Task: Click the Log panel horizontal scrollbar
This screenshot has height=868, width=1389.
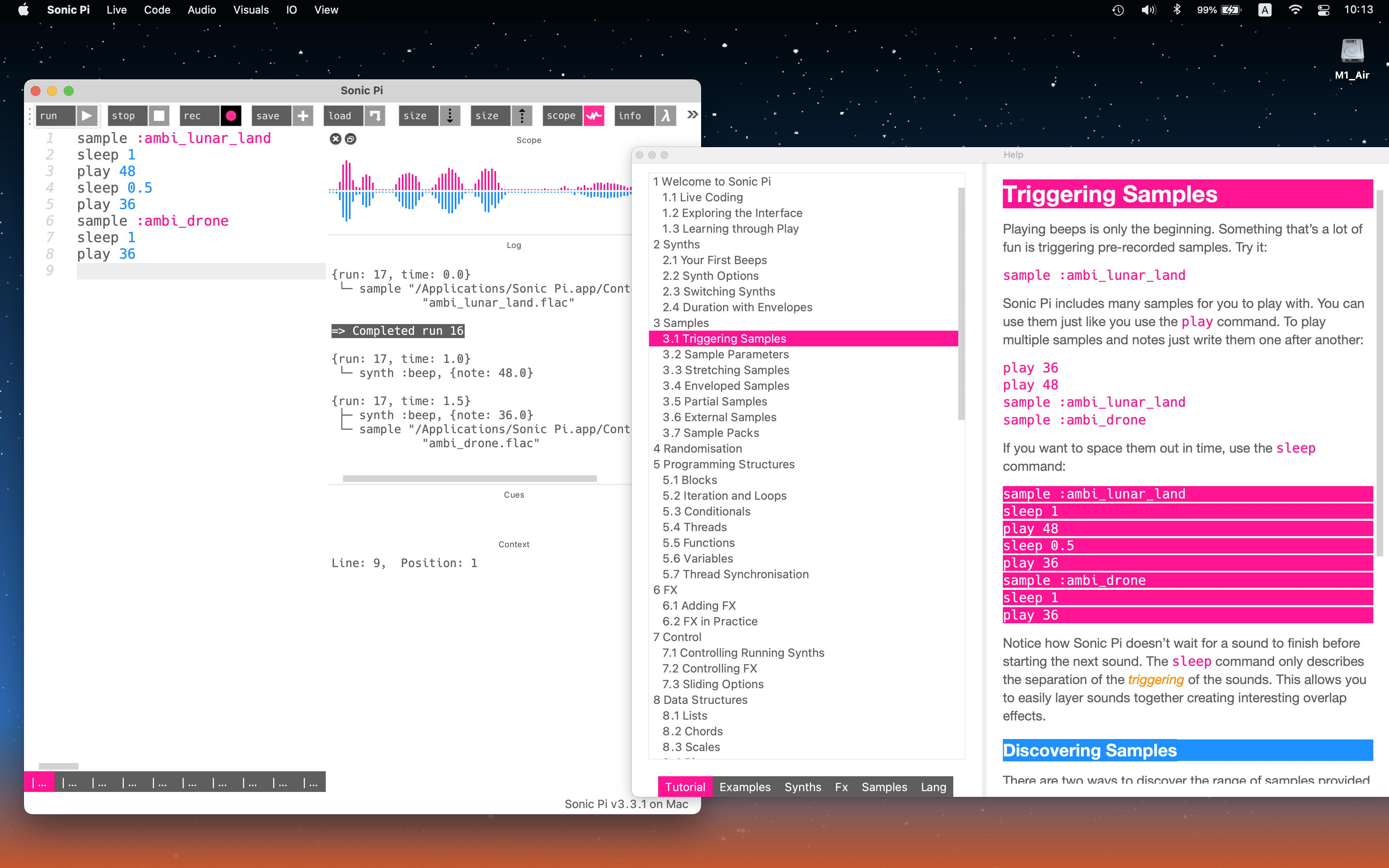Action: [470, 478]
